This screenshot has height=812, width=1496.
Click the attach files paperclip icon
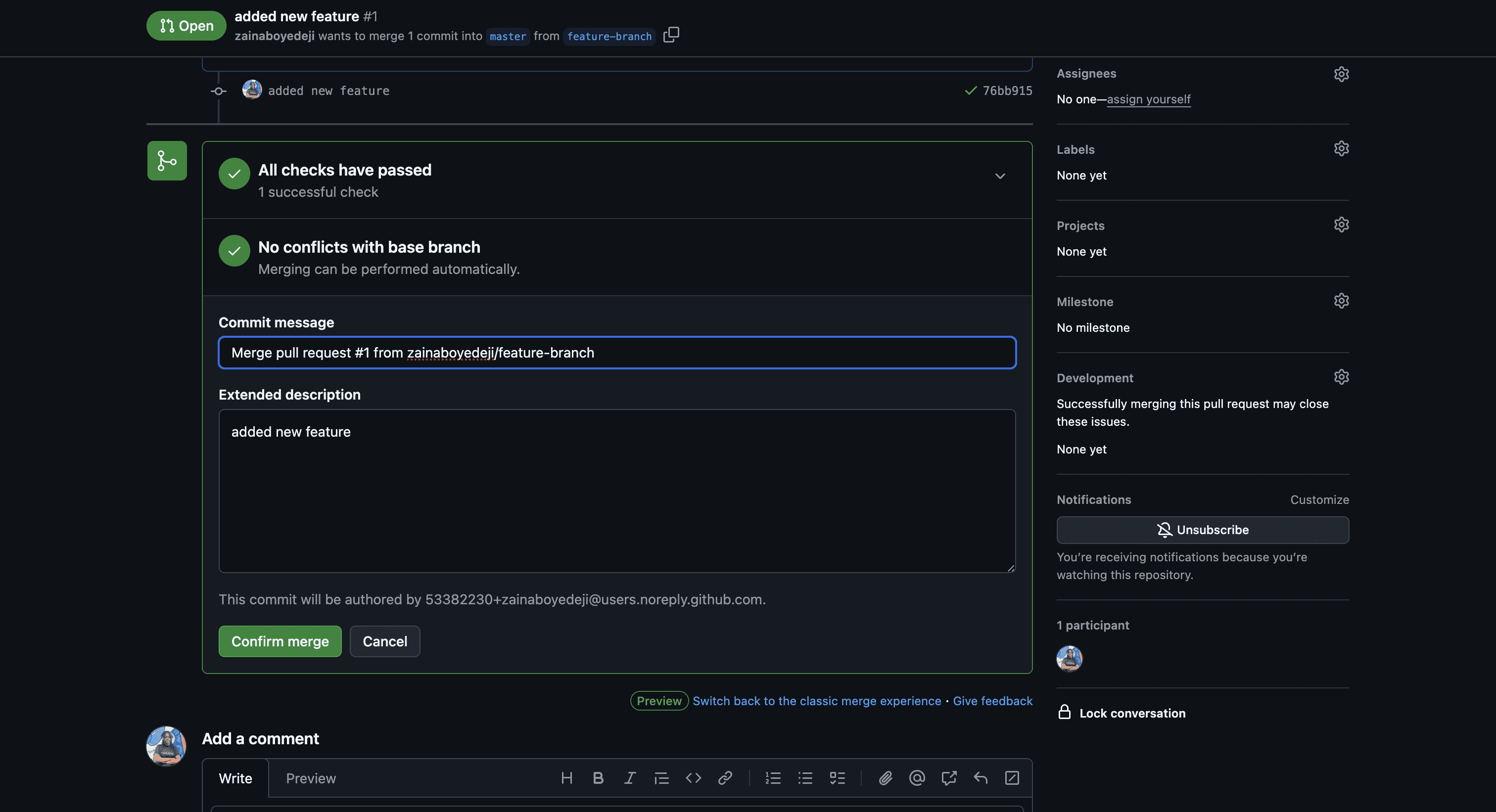tap(885, 778)
